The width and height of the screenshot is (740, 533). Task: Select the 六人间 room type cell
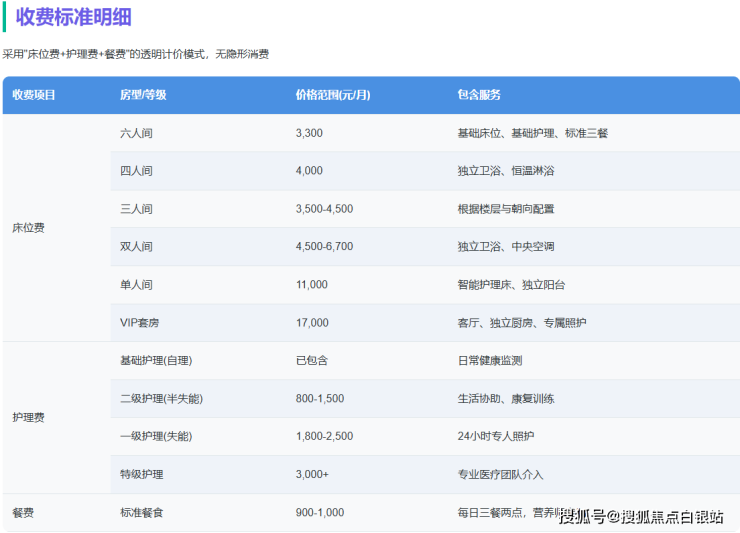[136, 133]
